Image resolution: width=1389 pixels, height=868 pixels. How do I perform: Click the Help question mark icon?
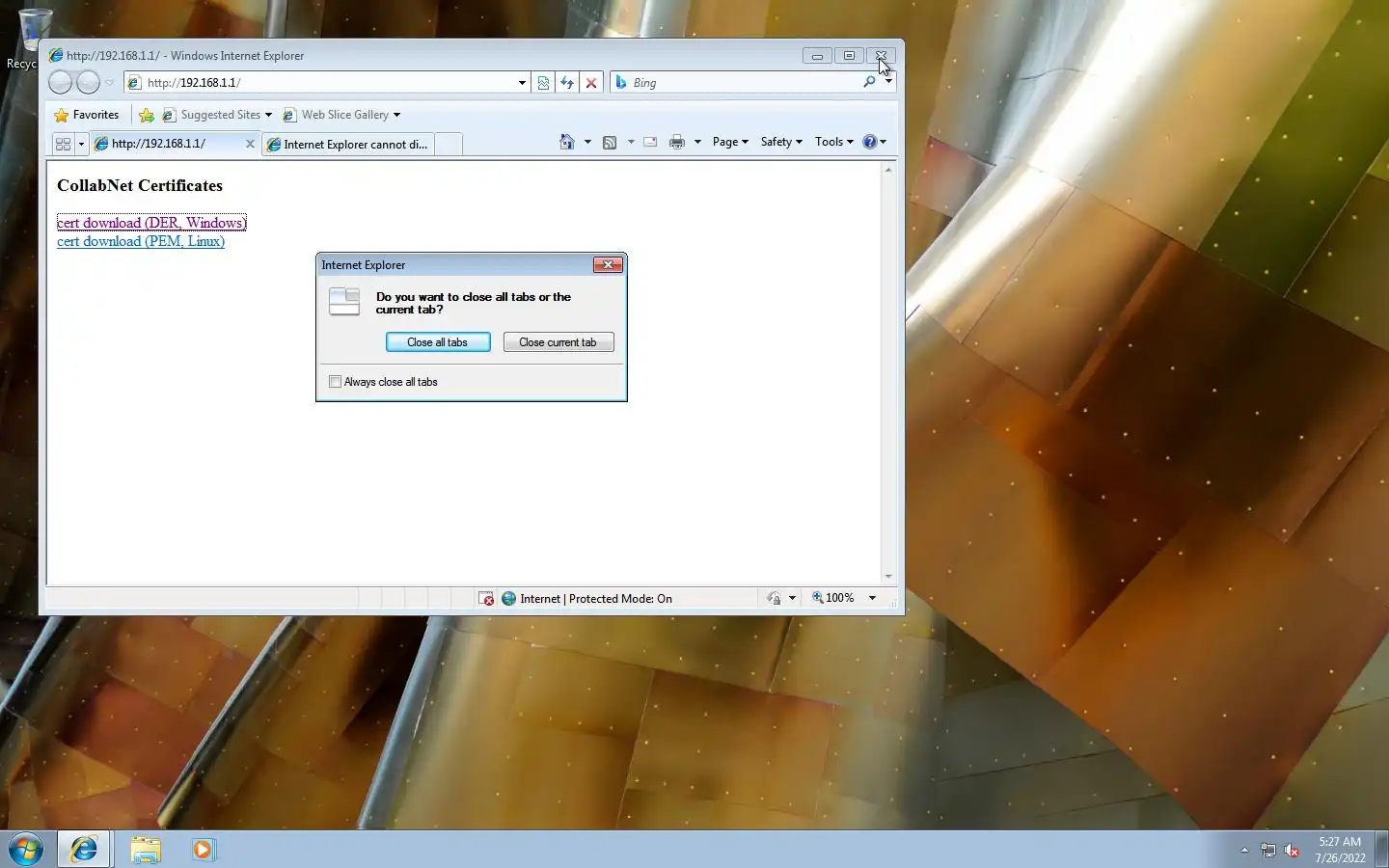(x=870, y=142)
